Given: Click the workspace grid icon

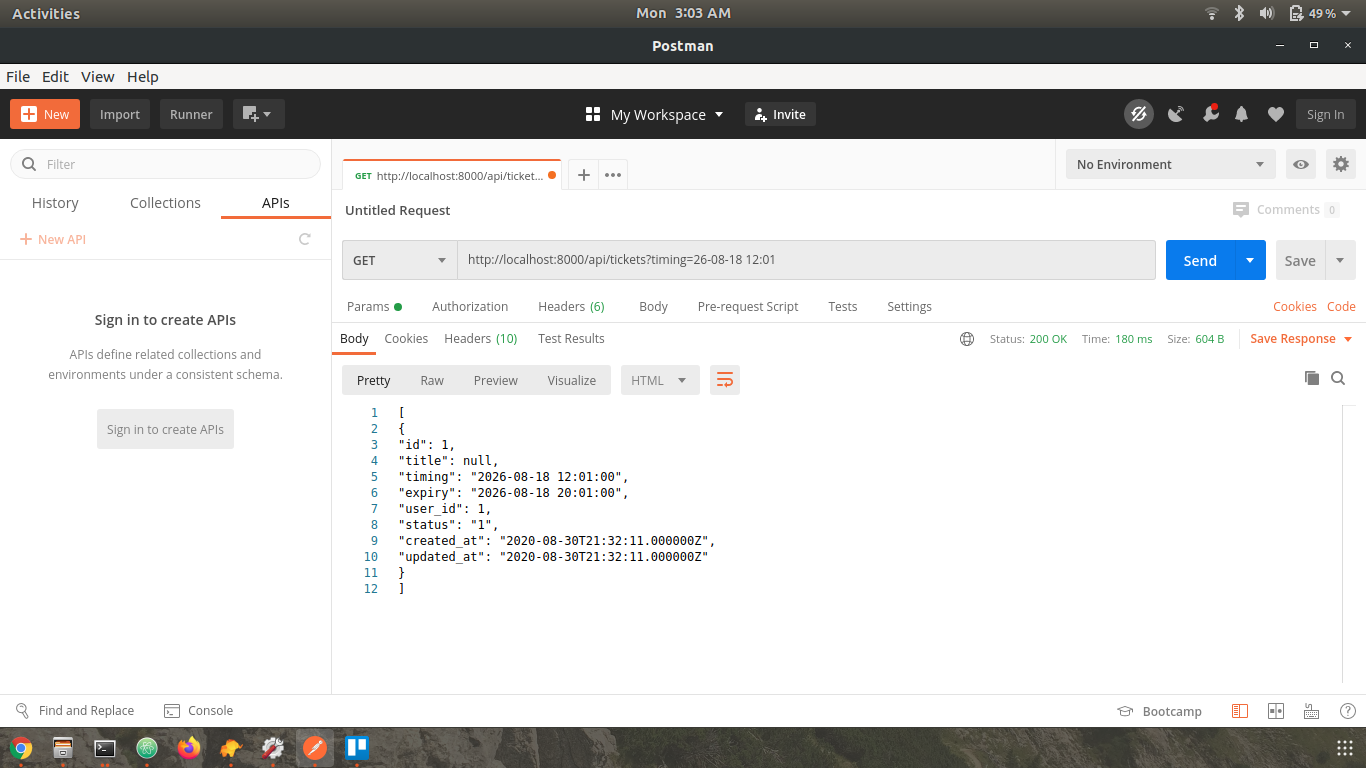Looking at the screenshot, I should click(592, 114).
